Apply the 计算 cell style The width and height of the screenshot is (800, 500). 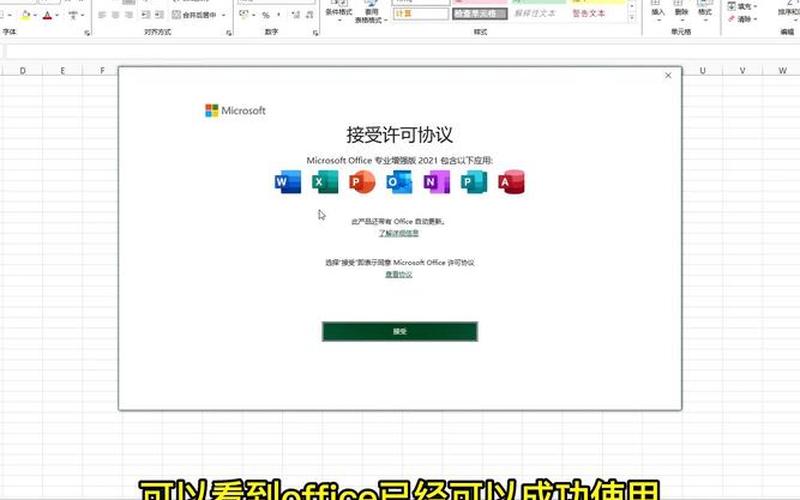click(x=420, y=13)
